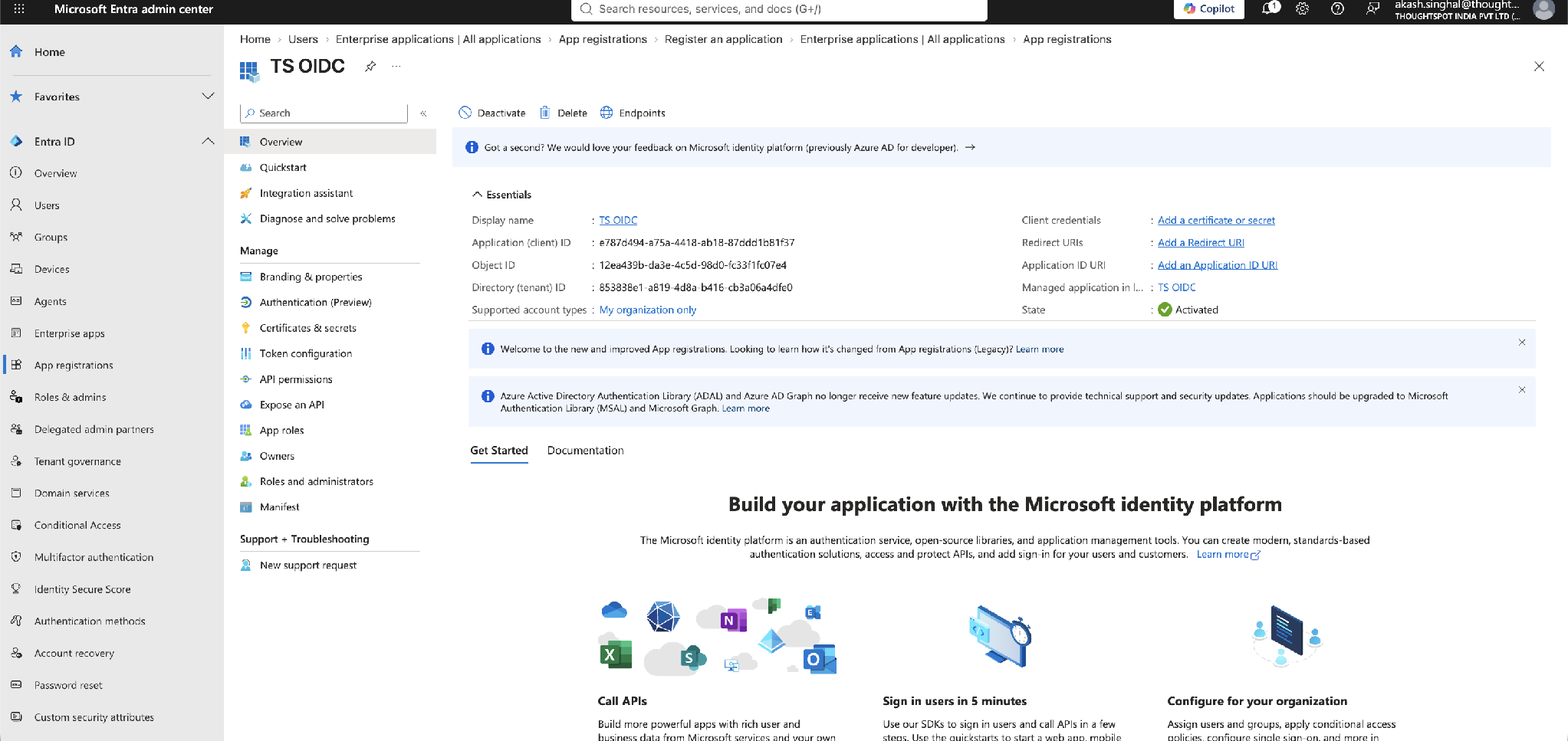Open Endpoints
The height and width of the screenshot is (741, 1568).
pos(633,113)
